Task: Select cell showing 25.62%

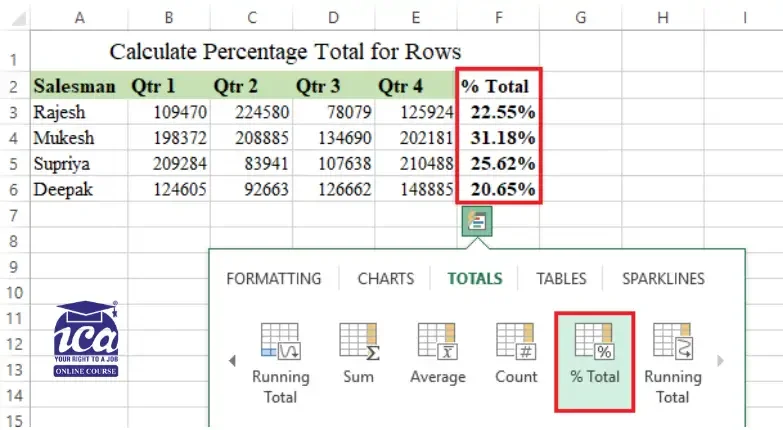Action: (x=498, y=164)
